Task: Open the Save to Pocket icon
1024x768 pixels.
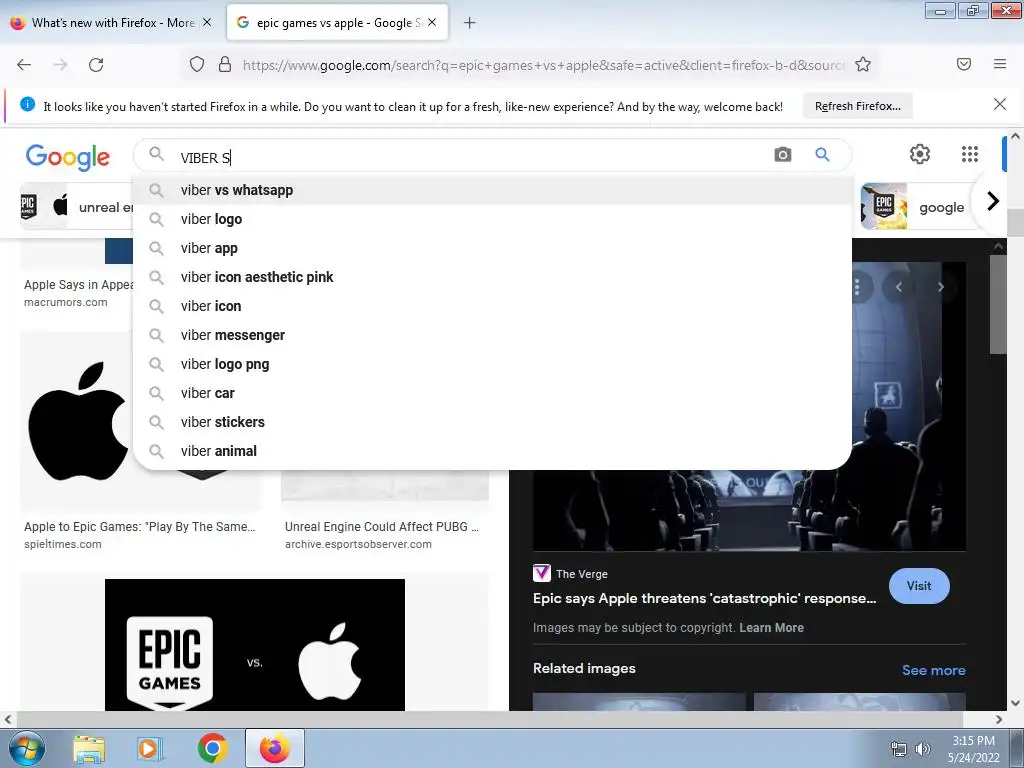Action: (x=963, y=64)
